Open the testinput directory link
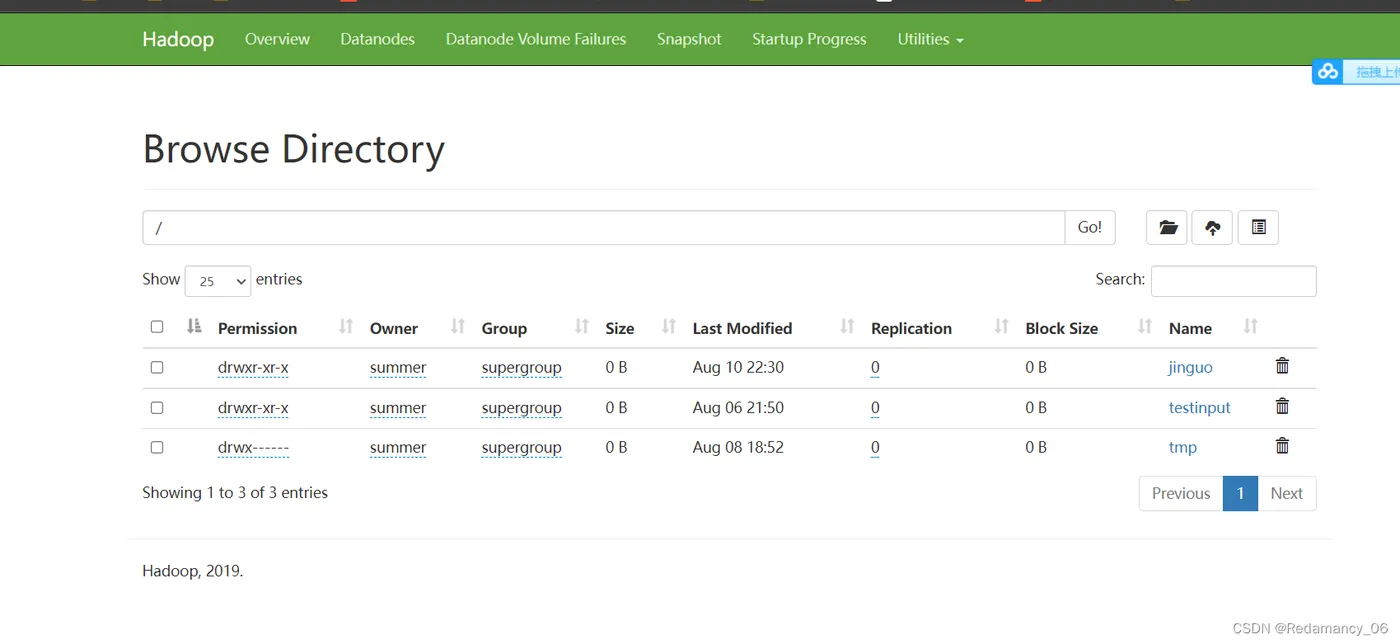 1199,407
